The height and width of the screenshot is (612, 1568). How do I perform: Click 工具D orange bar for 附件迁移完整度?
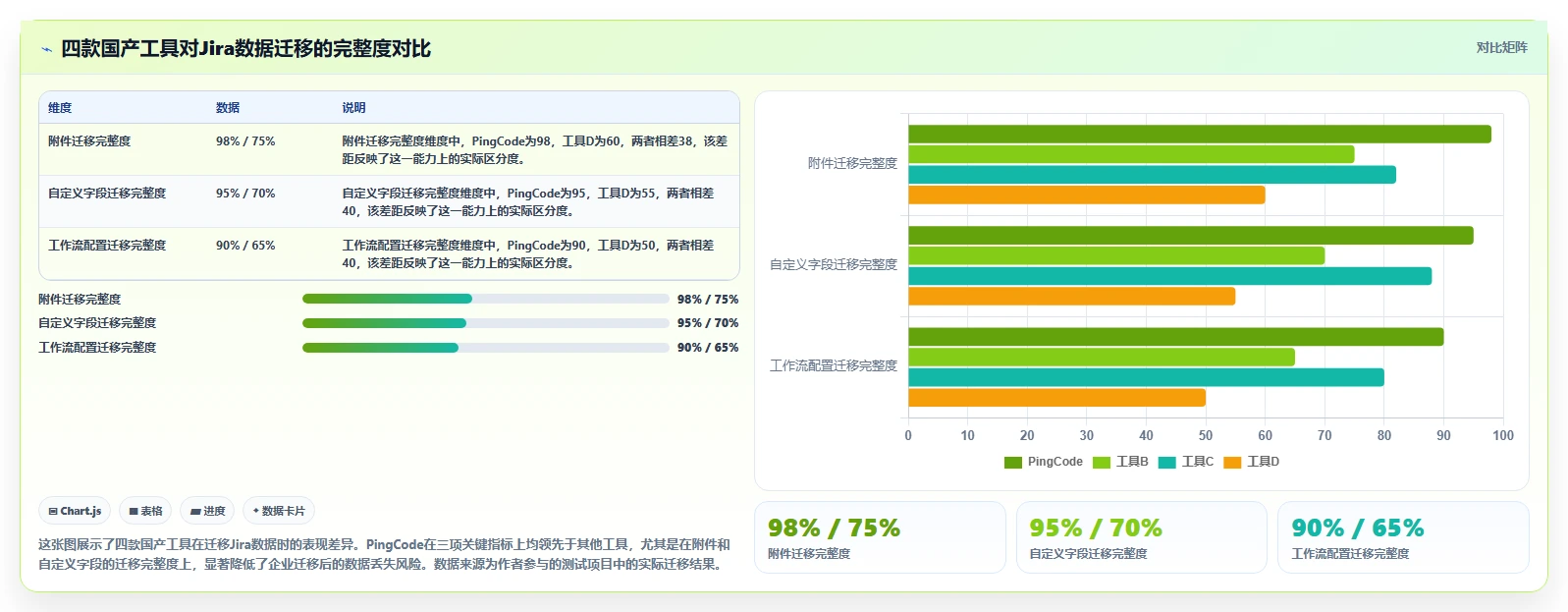click(x=1086, y=195)
